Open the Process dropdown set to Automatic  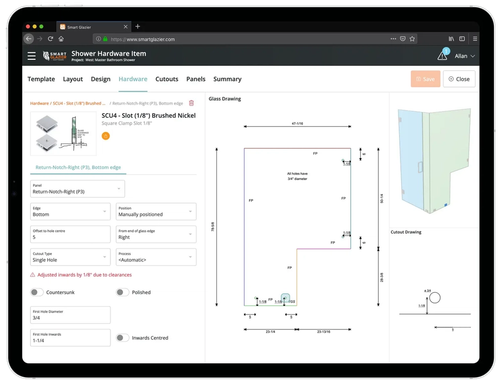pos(156,257)
